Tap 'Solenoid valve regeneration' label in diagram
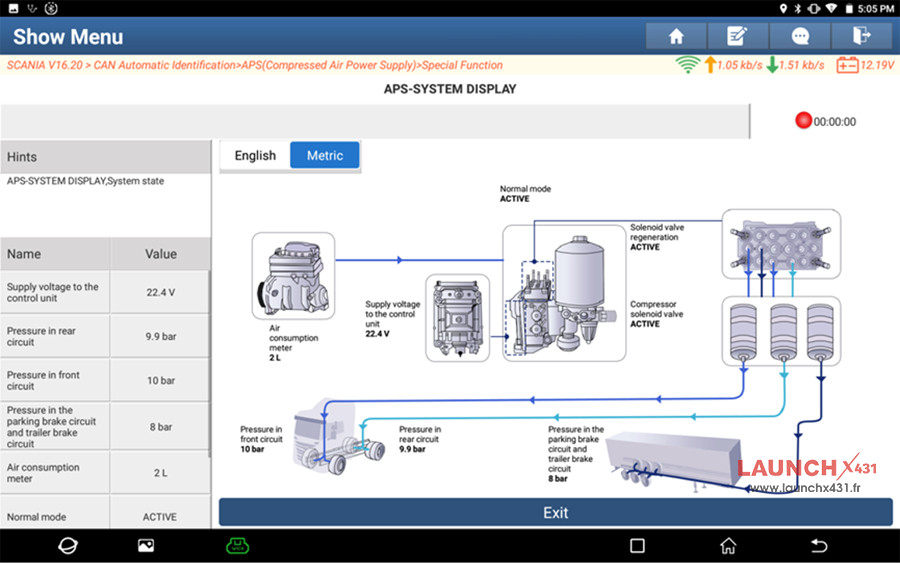 (657, 237)
